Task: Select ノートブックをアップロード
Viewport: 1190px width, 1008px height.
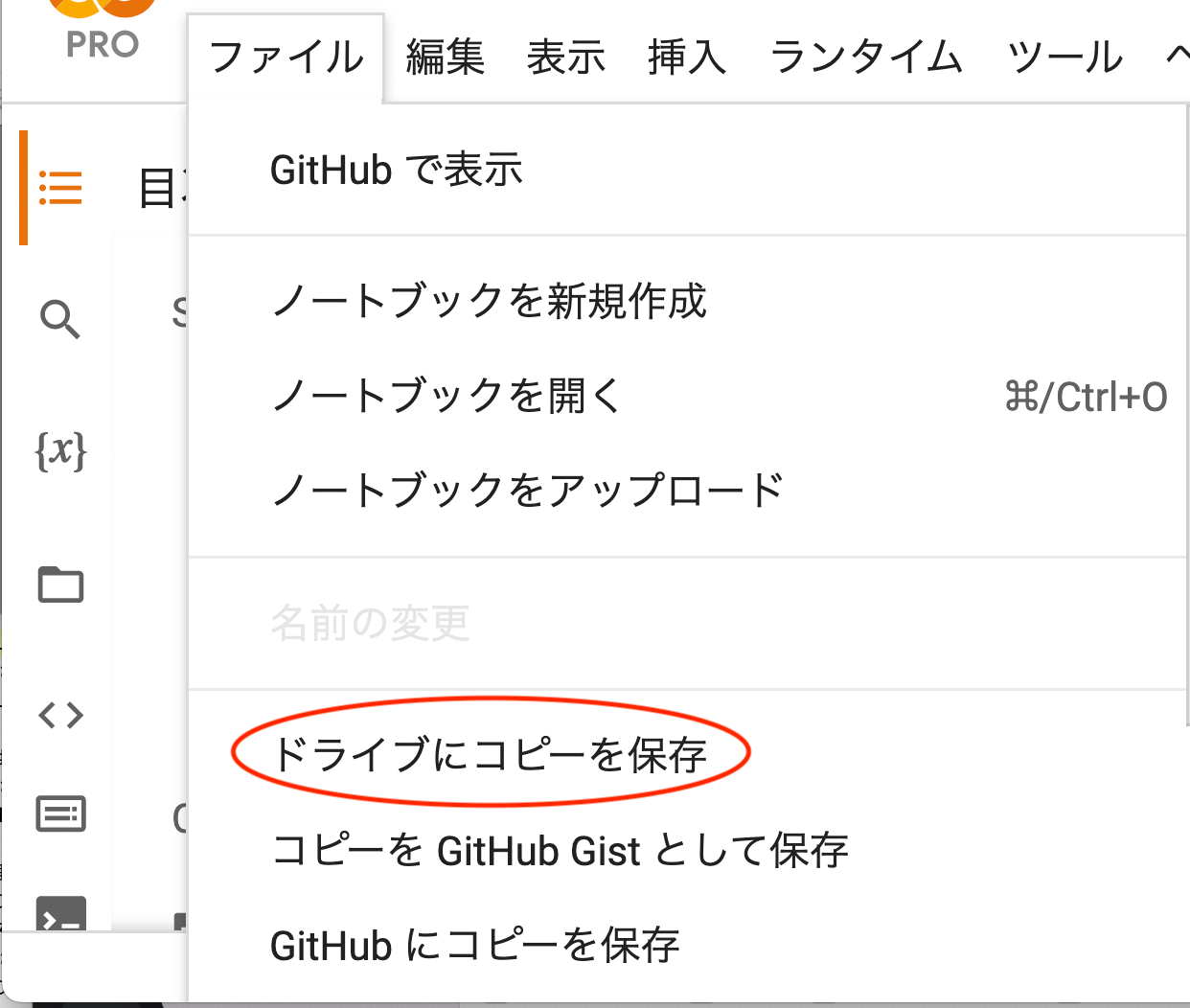Action: click(x=689, y=490)
